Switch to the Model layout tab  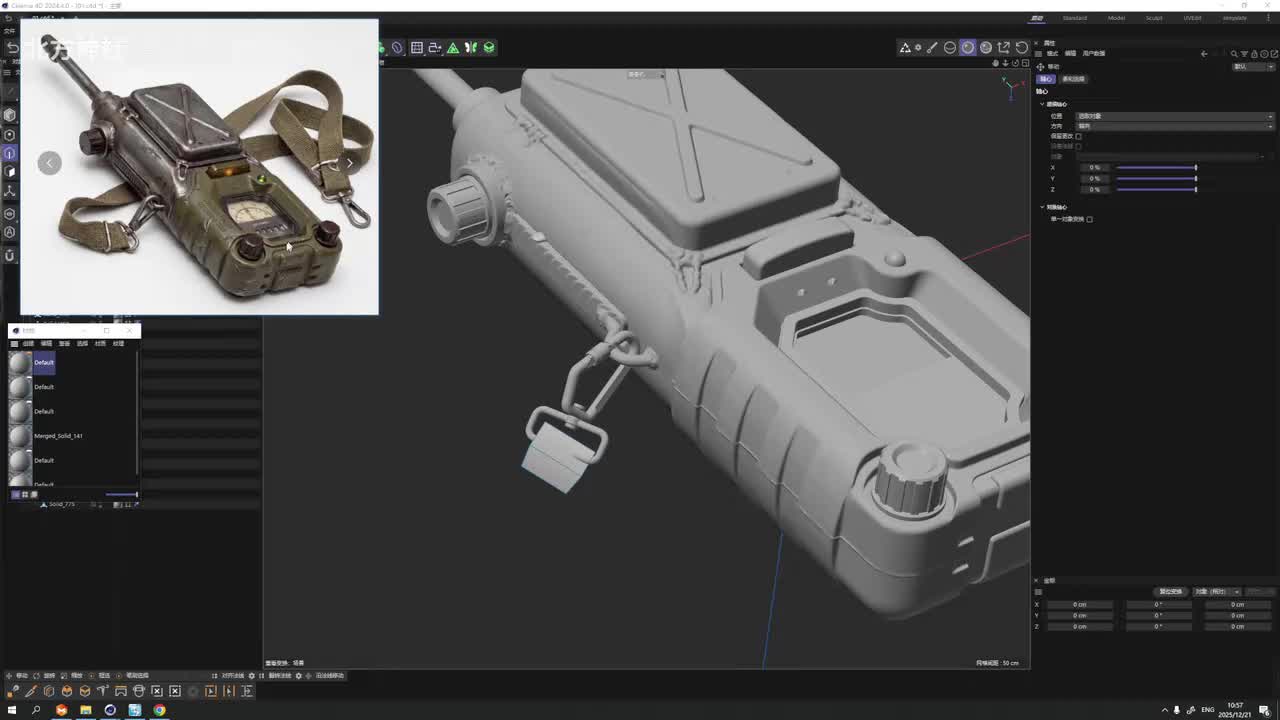[x=1116, y=18]
